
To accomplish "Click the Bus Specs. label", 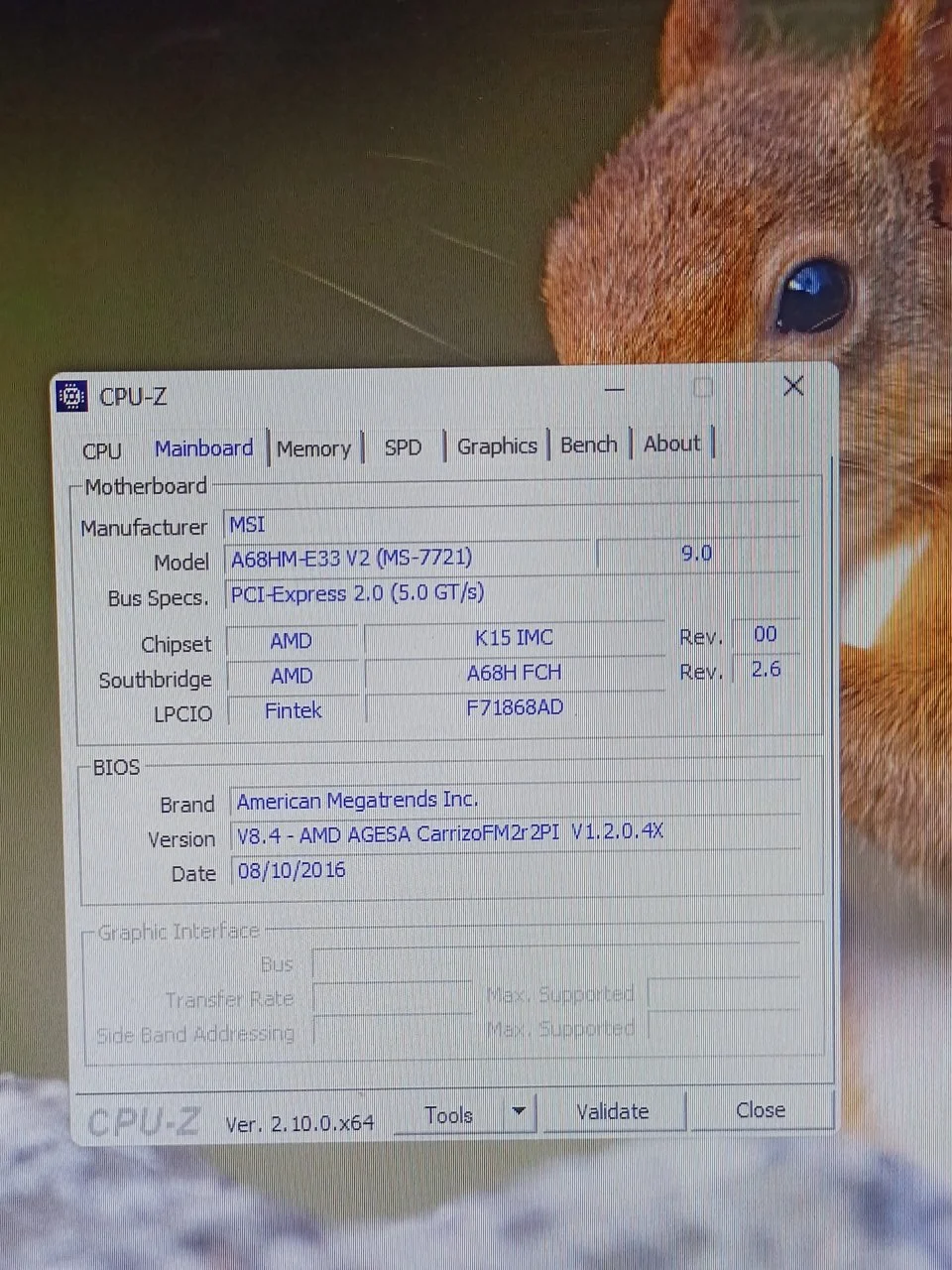I will coord(159,598).
